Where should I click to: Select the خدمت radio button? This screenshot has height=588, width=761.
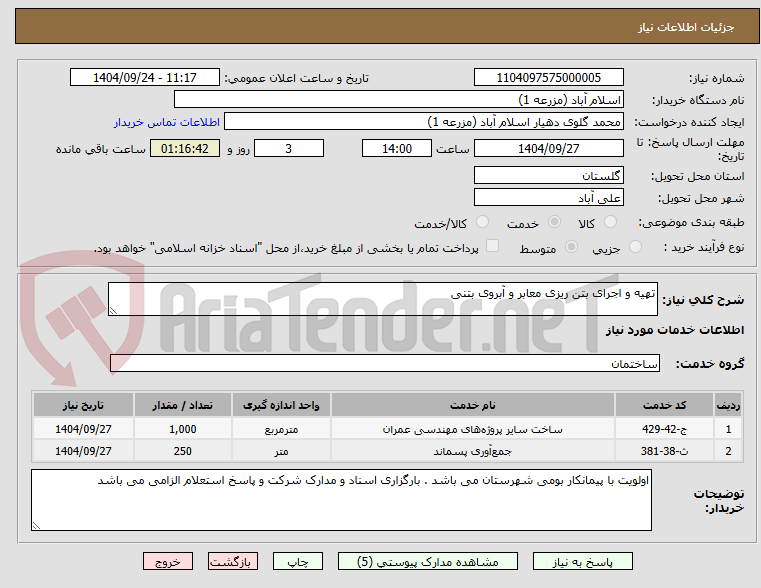pos(554,222)
